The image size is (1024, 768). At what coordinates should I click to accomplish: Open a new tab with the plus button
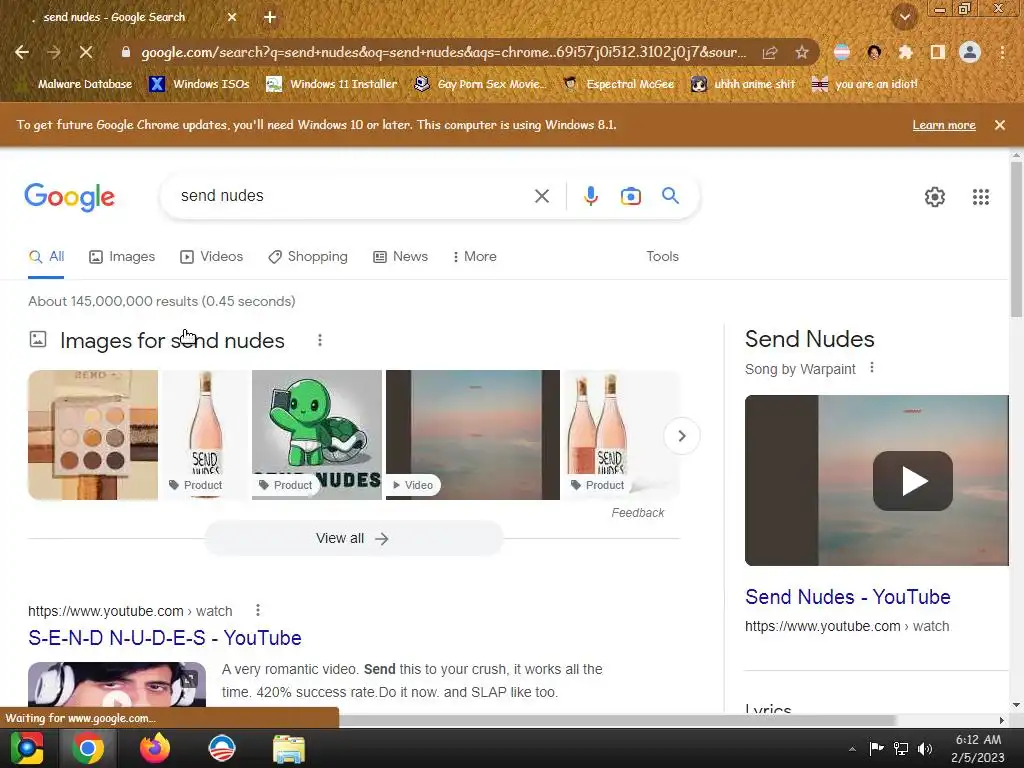click(x=270, y=17)
